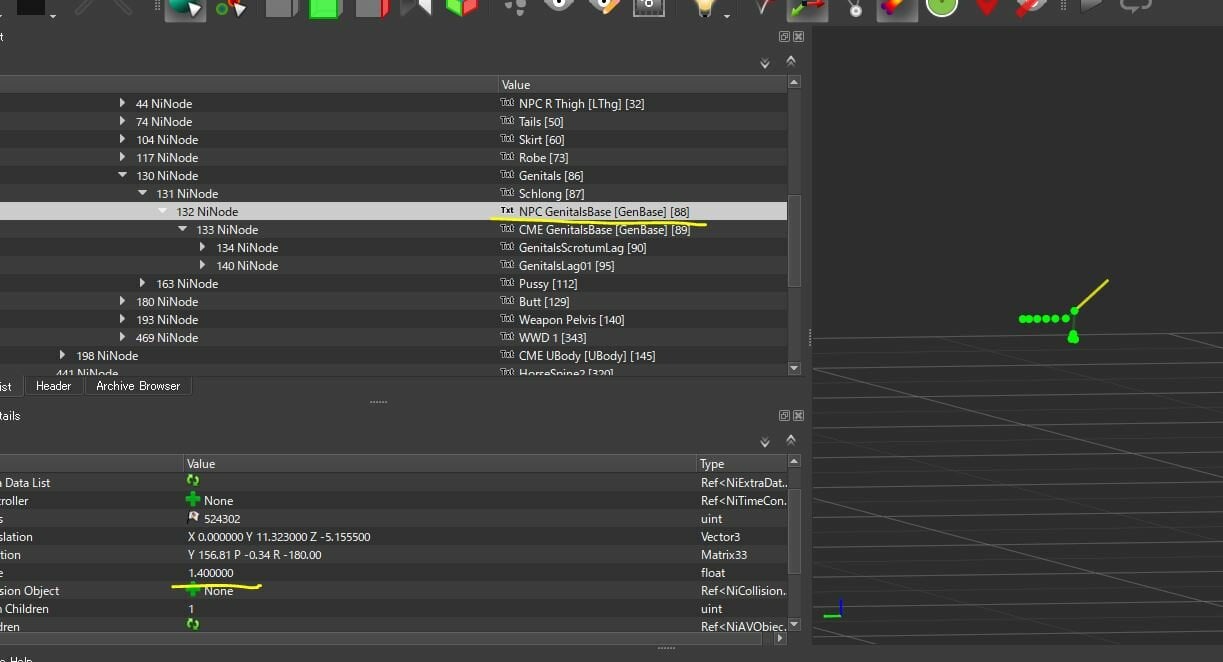Switch to the Header tab
The image size is (1223, 662).
(x=54, y=386)
